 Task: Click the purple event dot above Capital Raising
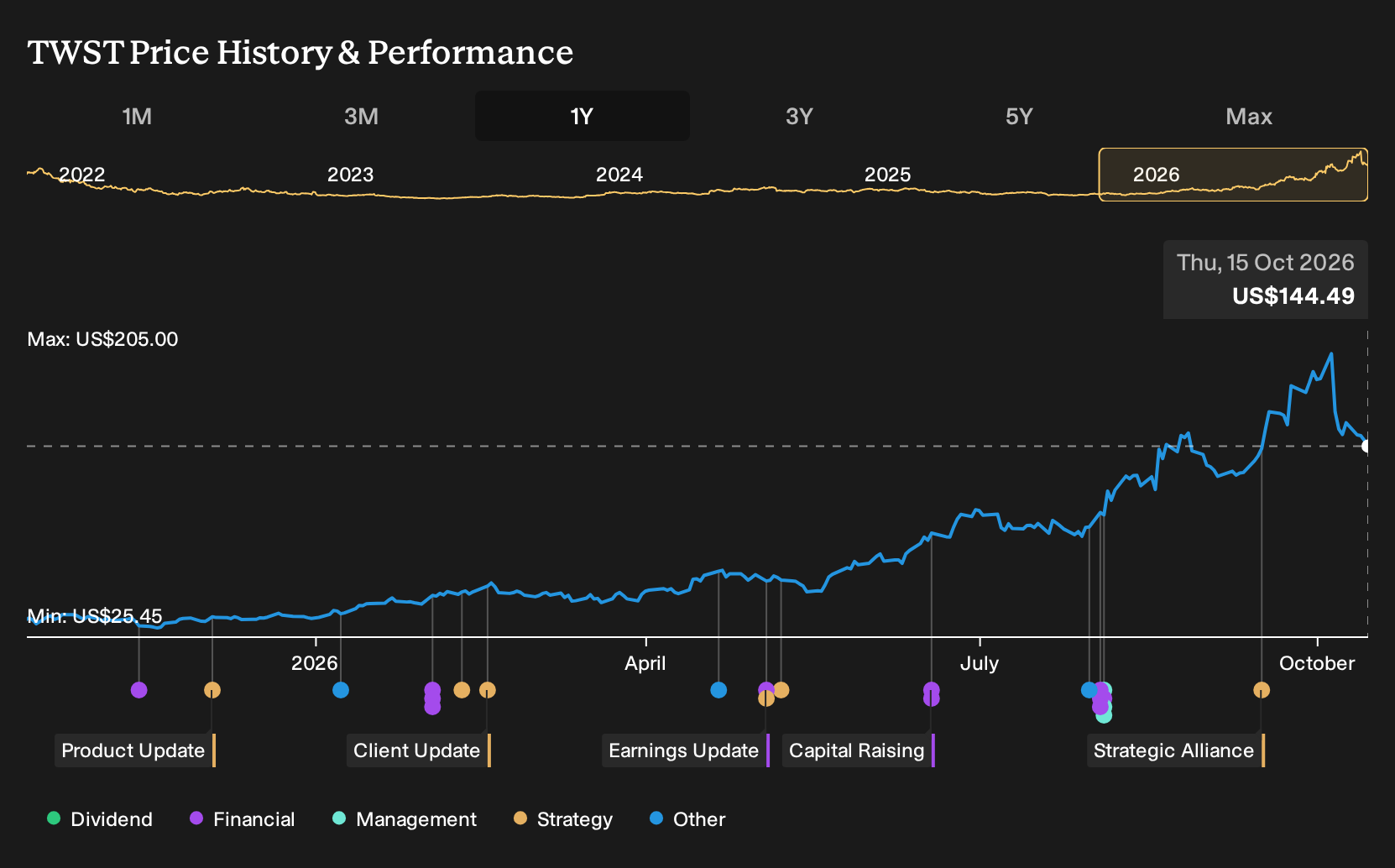pos(931,690)
